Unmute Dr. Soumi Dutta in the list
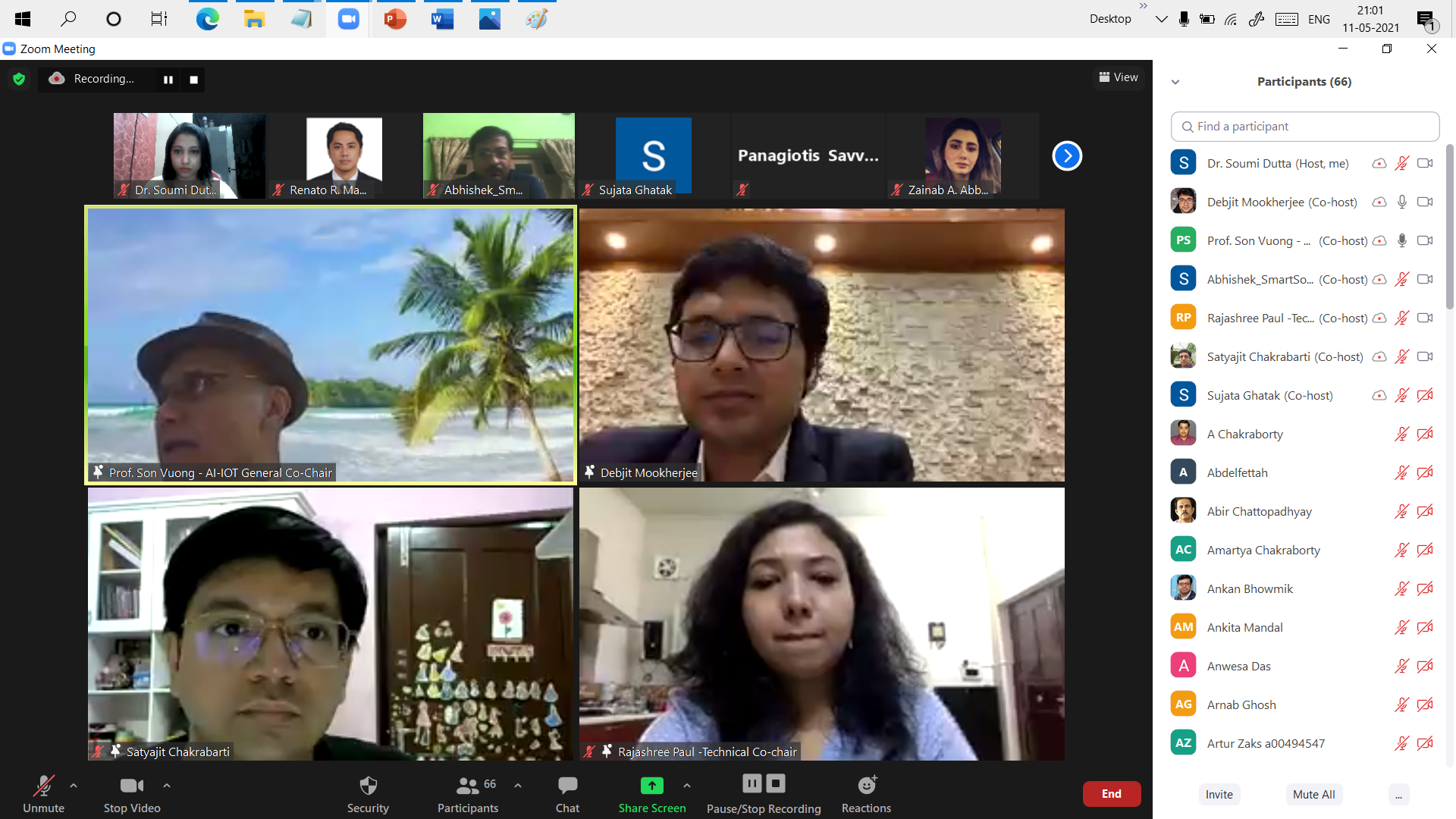1456x819 pixels. (x=1402, y=163)
